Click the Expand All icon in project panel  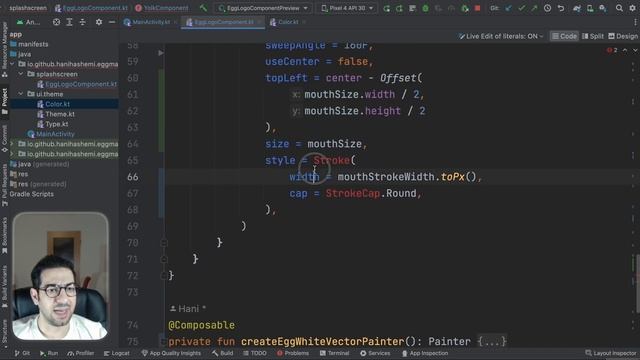coord(69,22)
